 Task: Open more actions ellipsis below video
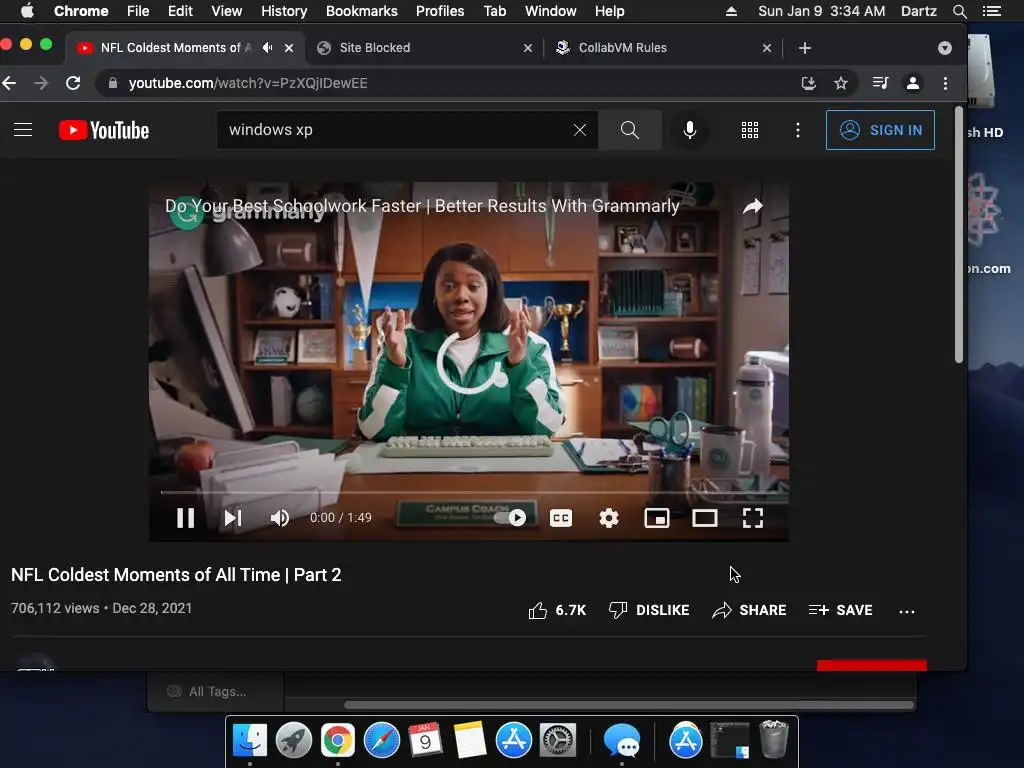906,611
